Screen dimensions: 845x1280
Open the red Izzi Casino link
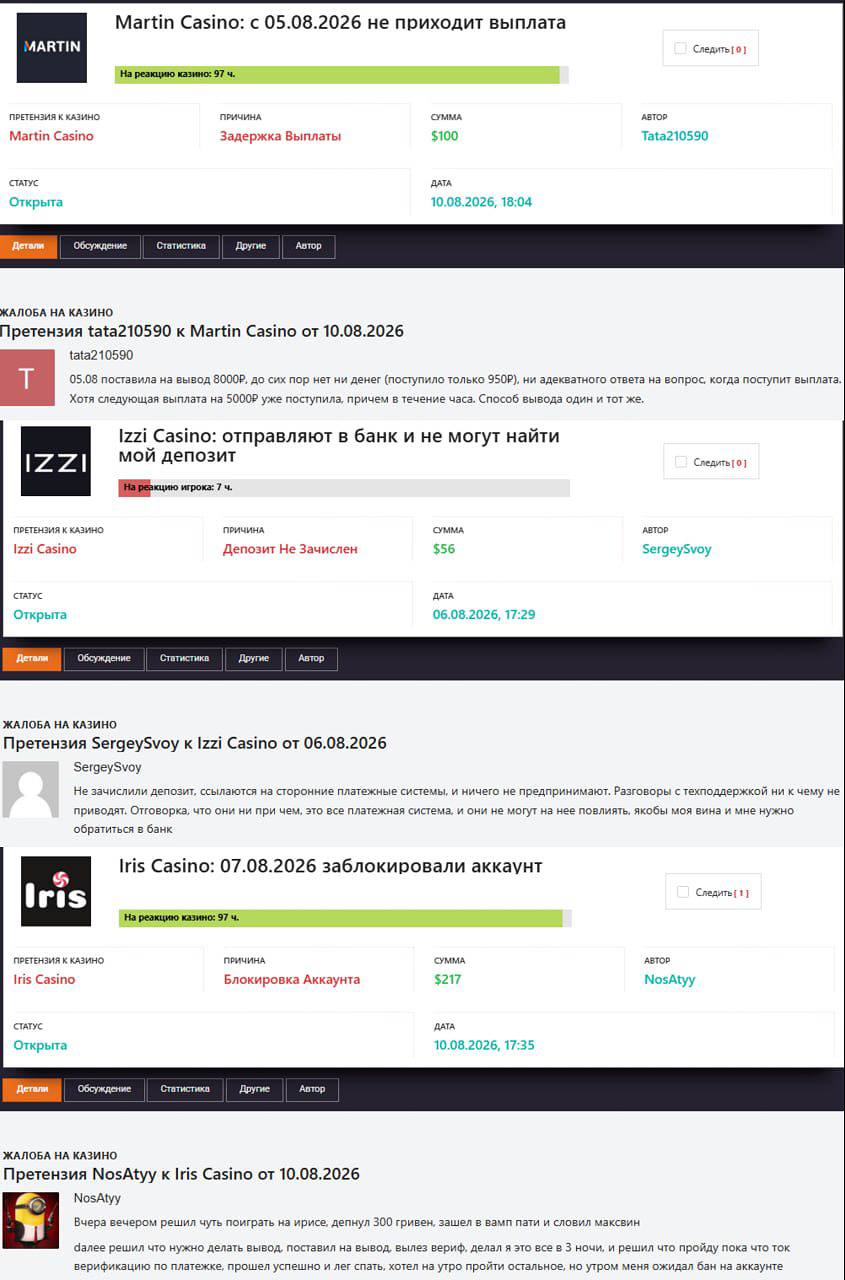(45, 549)
